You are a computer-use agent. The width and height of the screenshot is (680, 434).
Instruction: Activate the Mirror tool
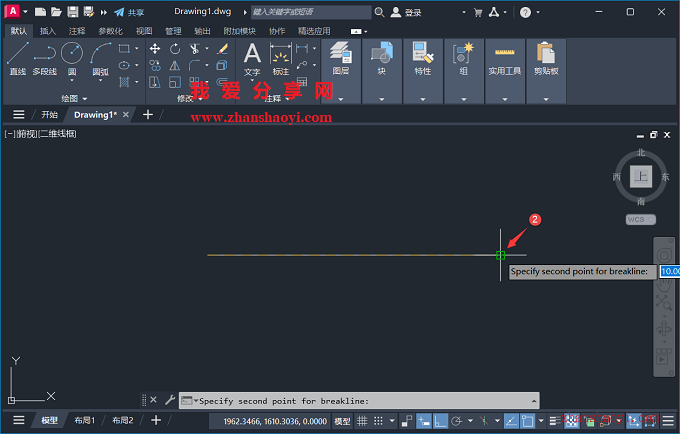coord(175,65)
